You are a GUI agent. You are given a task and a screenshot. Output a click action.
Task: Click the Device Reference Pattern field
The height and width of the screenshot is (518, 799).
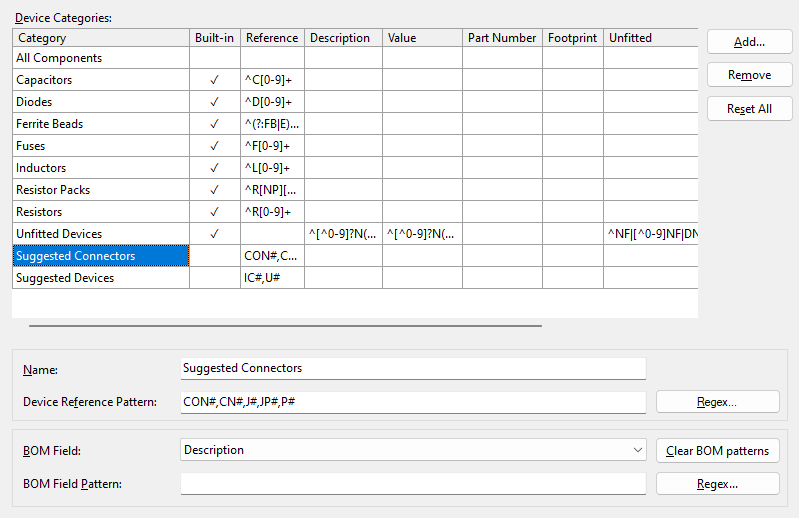(x=412, y=402)
